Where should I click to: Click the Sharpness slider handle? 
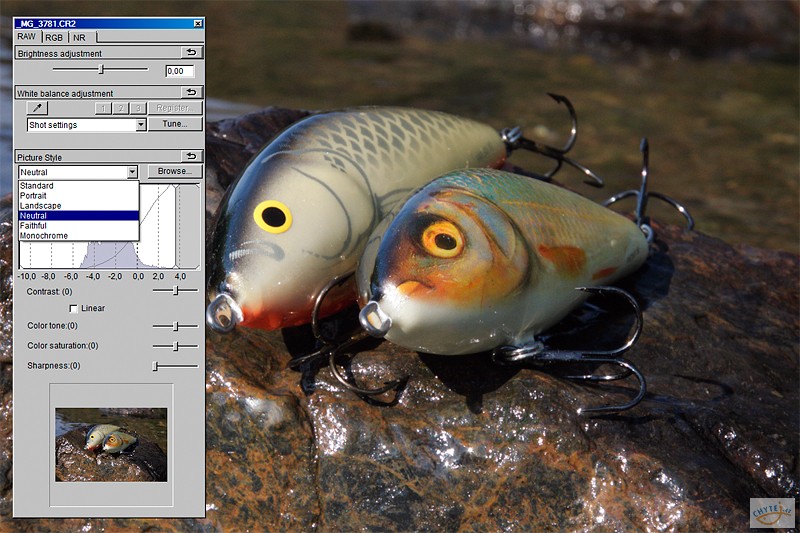pyautogui.click(x=156, y=366)
